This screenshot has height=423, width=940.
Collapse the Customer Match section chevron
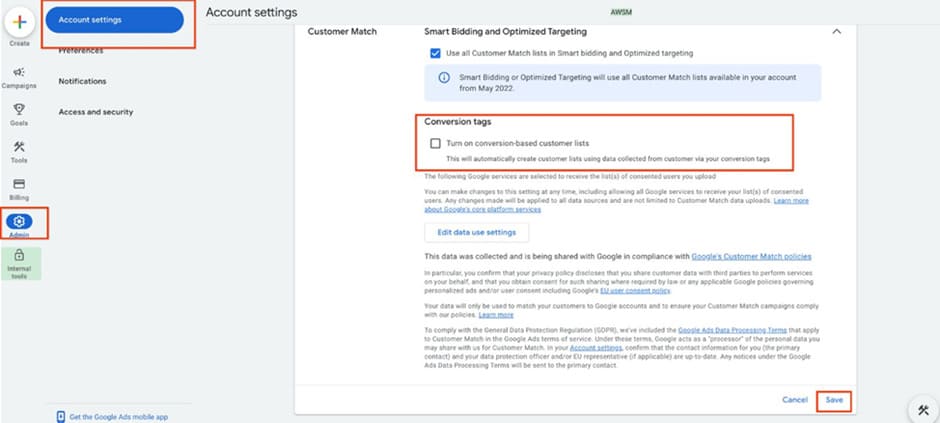836,31
